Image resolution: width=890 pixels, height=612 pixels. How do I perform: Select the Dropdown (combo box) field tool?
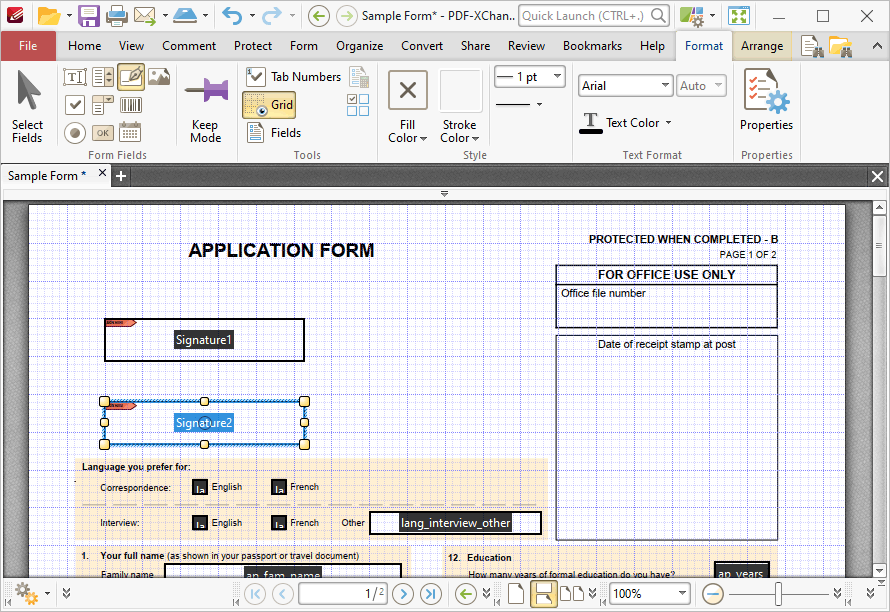[103, 105]
